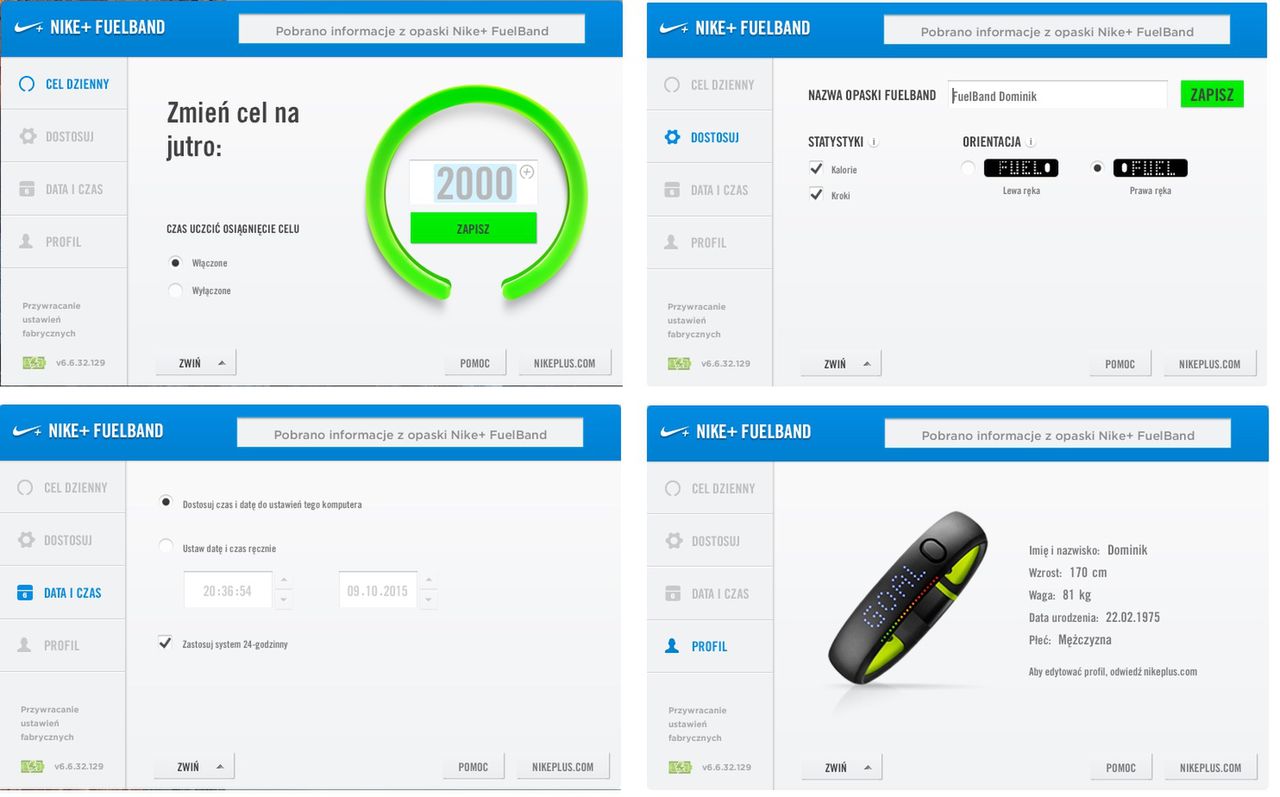Click the 09.10.2015 date field
The width and height of the screenshot is (1280, 797).
[378, 591]
